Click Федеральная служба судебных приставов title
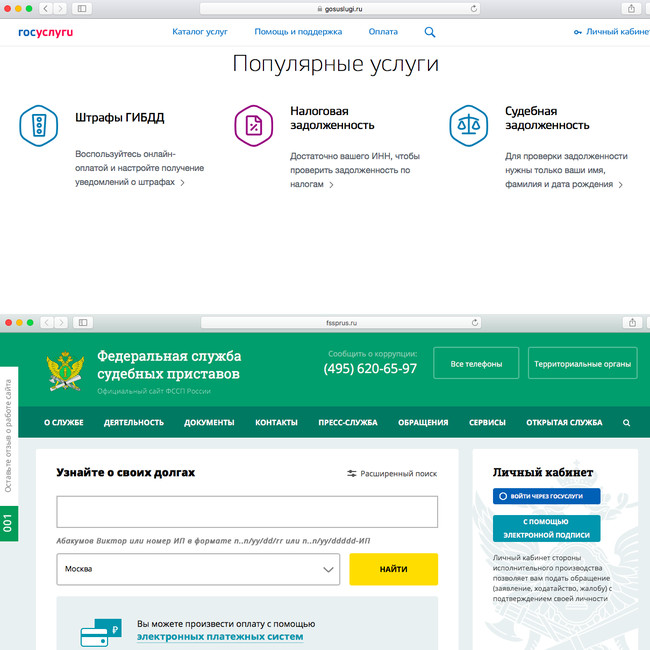This screenshot has width=650, height=650. coord(169,365)
